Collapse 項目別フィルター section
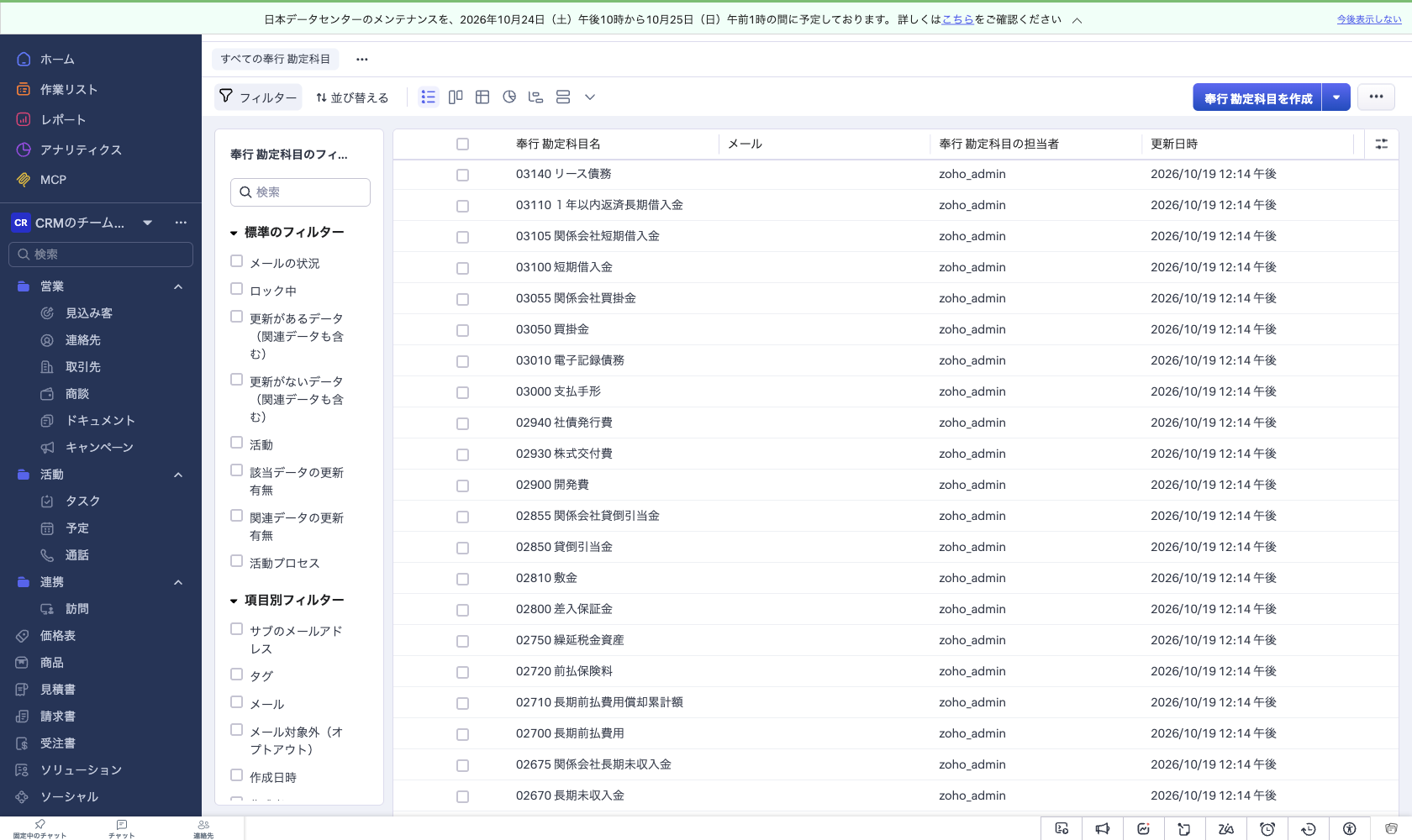The height and width of the screenshot is (840, 1412). pos(234,601)
